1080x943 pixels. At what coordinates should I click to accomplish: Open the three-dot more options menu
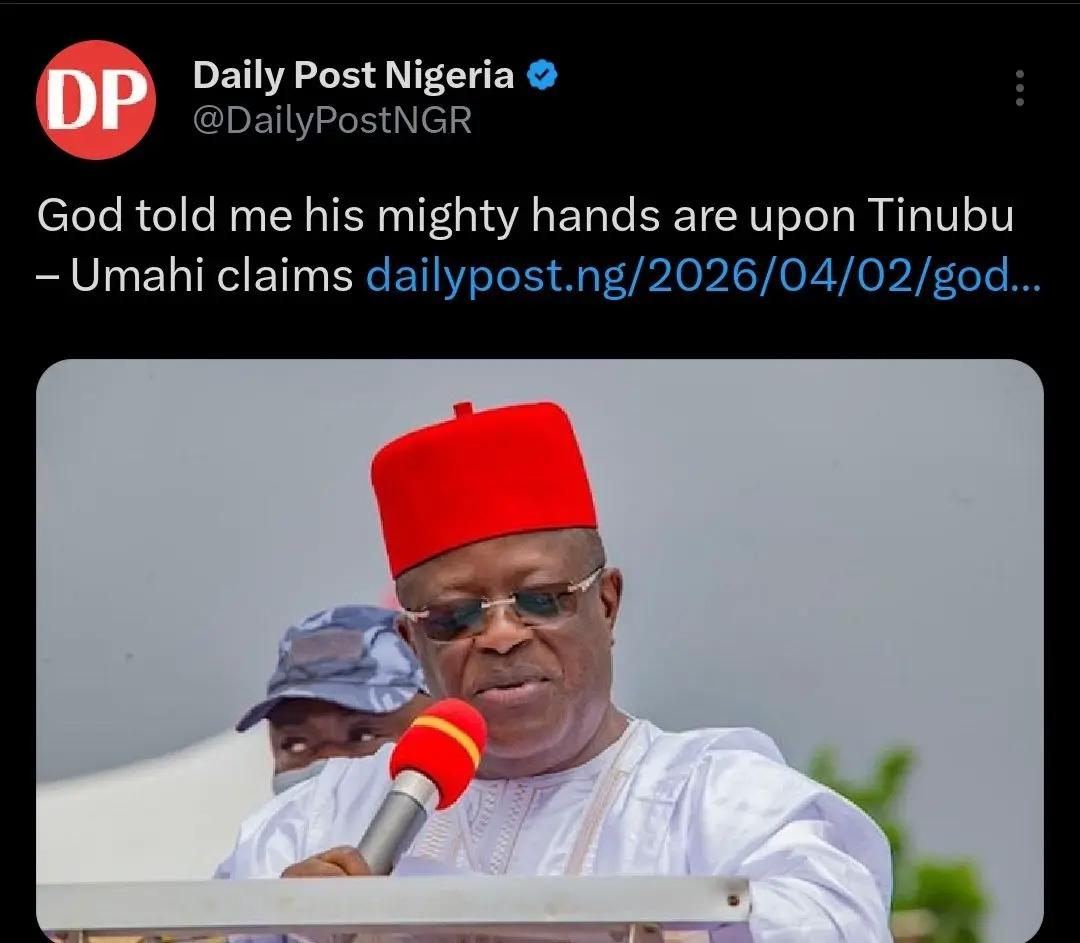point(1020,88)
